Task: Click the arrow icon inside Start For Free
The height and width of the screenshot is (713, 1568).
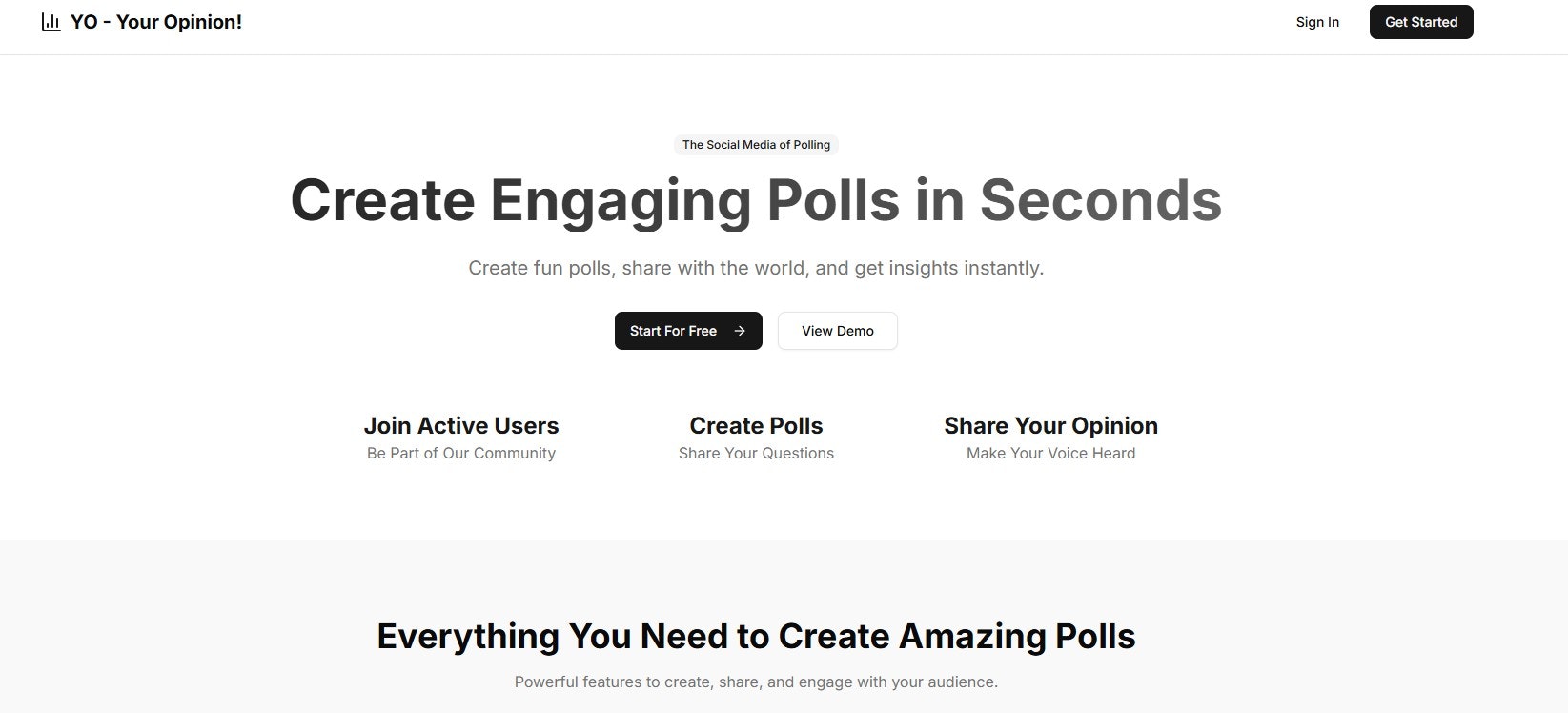Action: 740,331
